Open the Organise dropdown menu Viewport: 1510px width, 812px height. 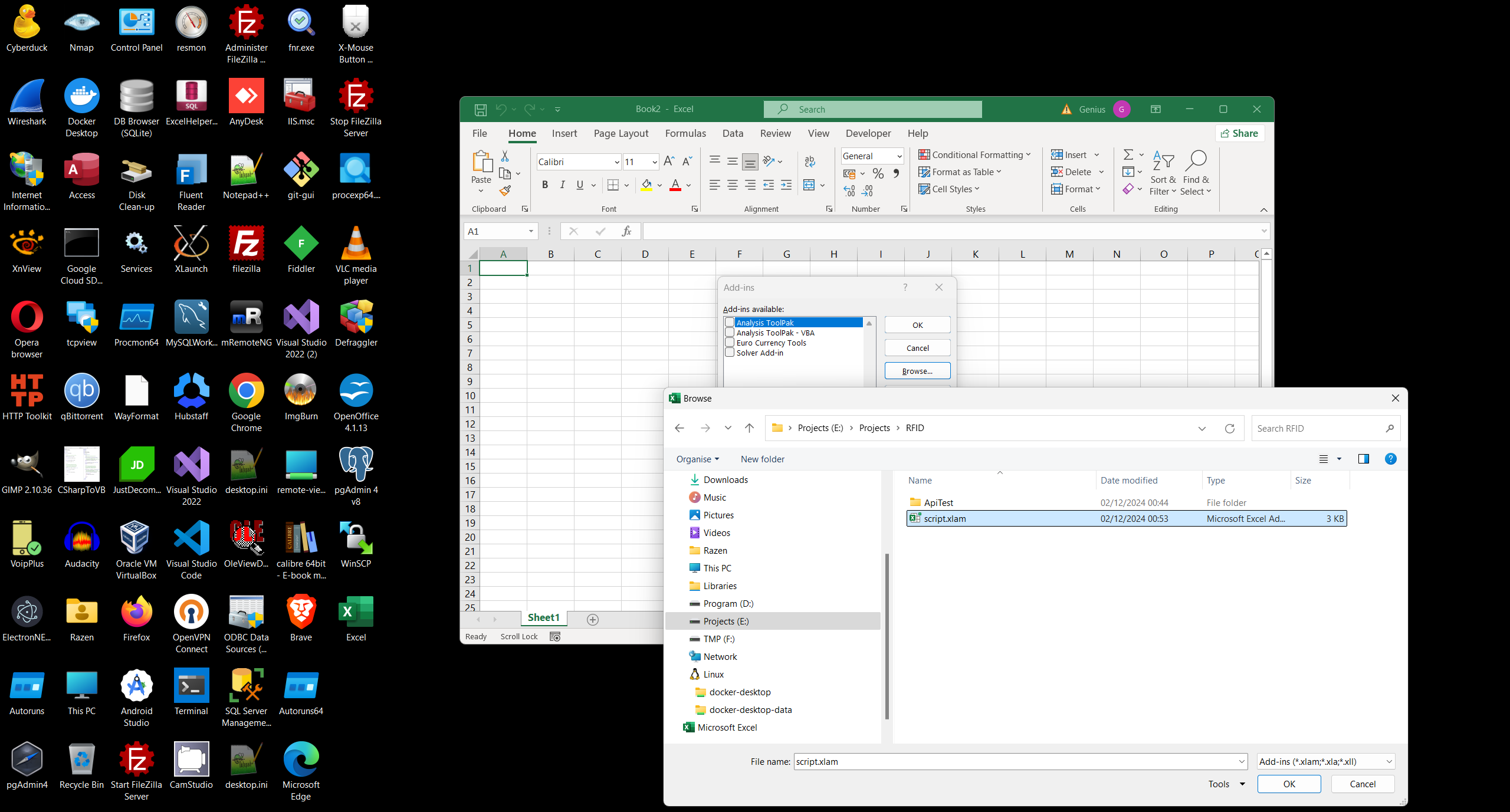pyautogui.click(x=697, y=459)
